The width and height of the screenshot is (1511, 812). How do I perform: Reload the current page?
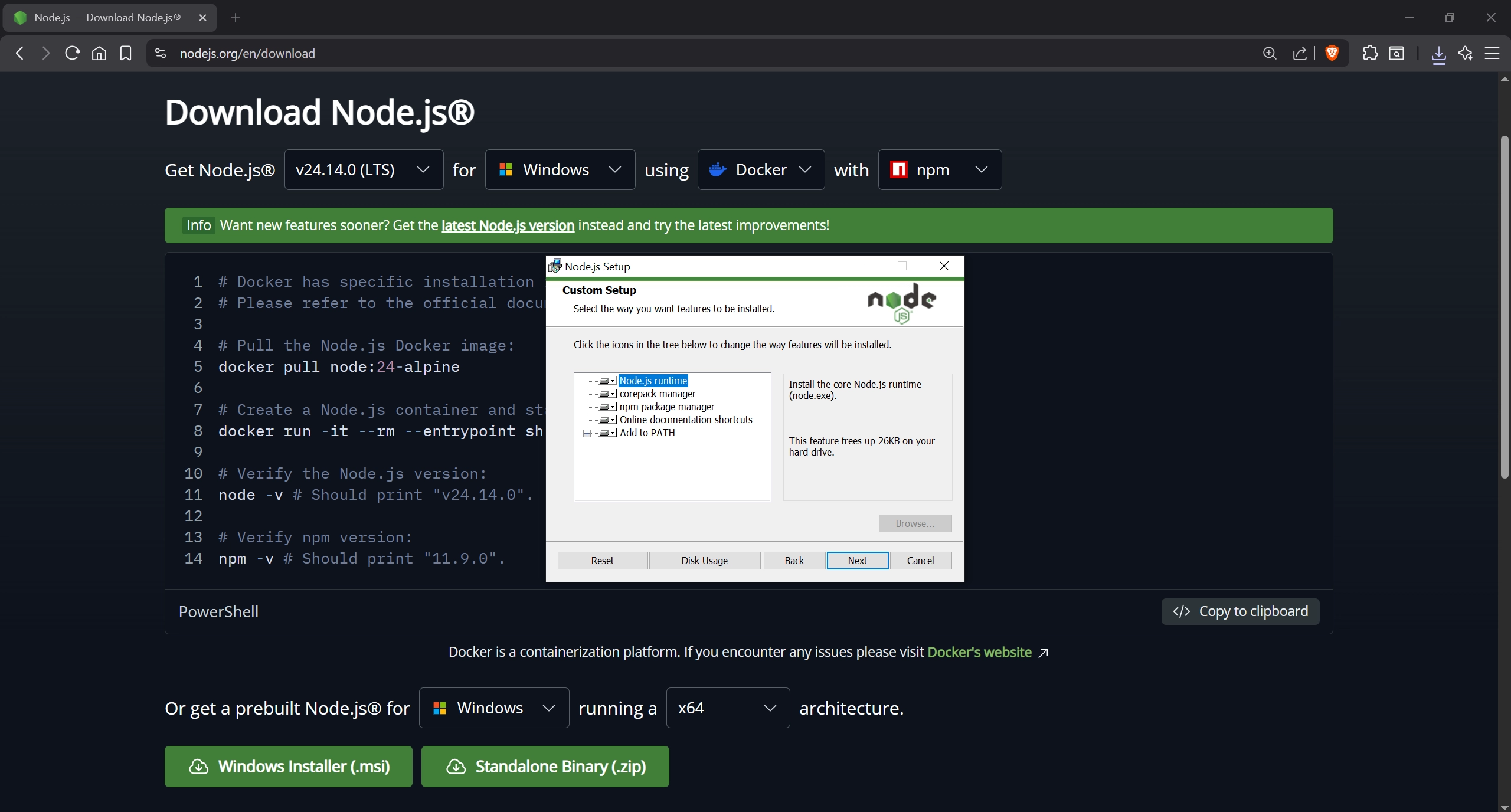pyautogui.click(x=71, y=53)
